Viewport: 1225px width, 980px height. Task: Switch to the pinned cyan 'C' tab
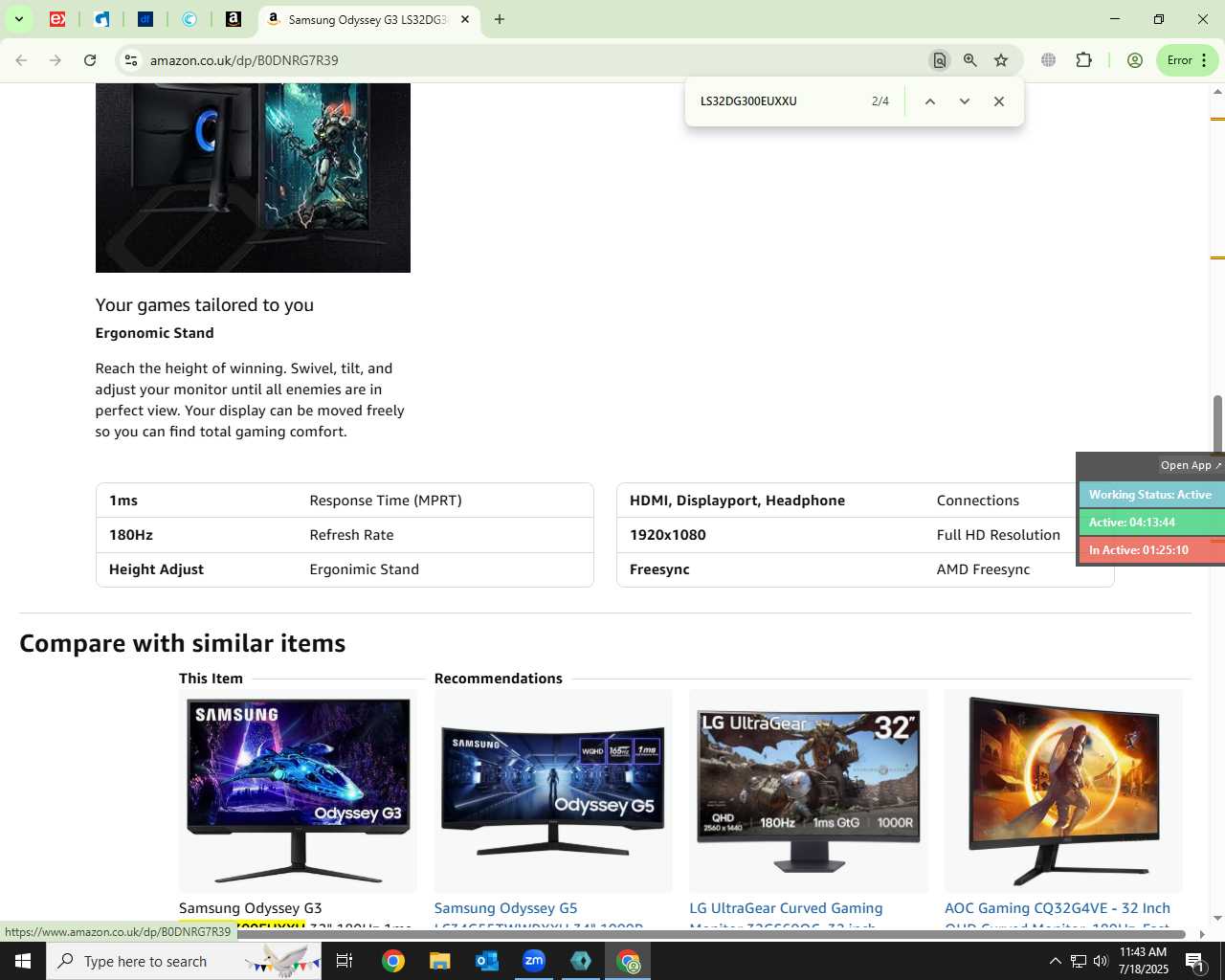point(189,19)
